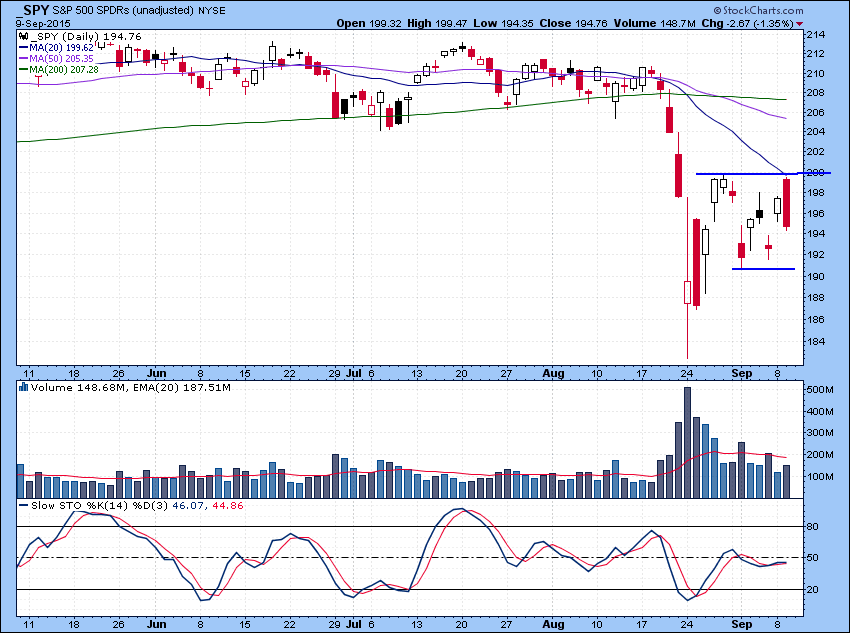Click the NYSE exchange label
Image resolution: width=850 pixels, height=633 pixels.
pyautogui.click(x=211, y=10)
